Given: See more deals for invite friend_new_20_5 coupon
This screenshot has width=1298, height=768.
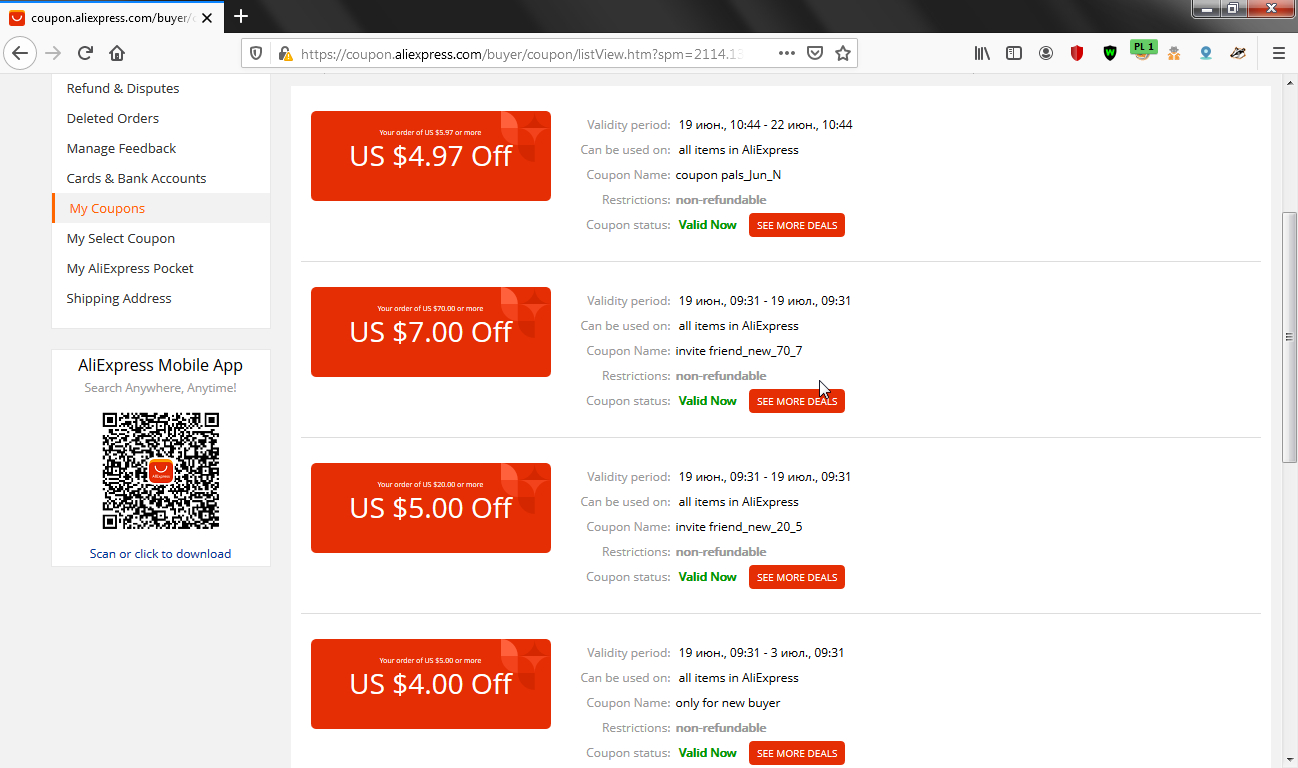Looking at the screenshot, I should pos(797,577).
